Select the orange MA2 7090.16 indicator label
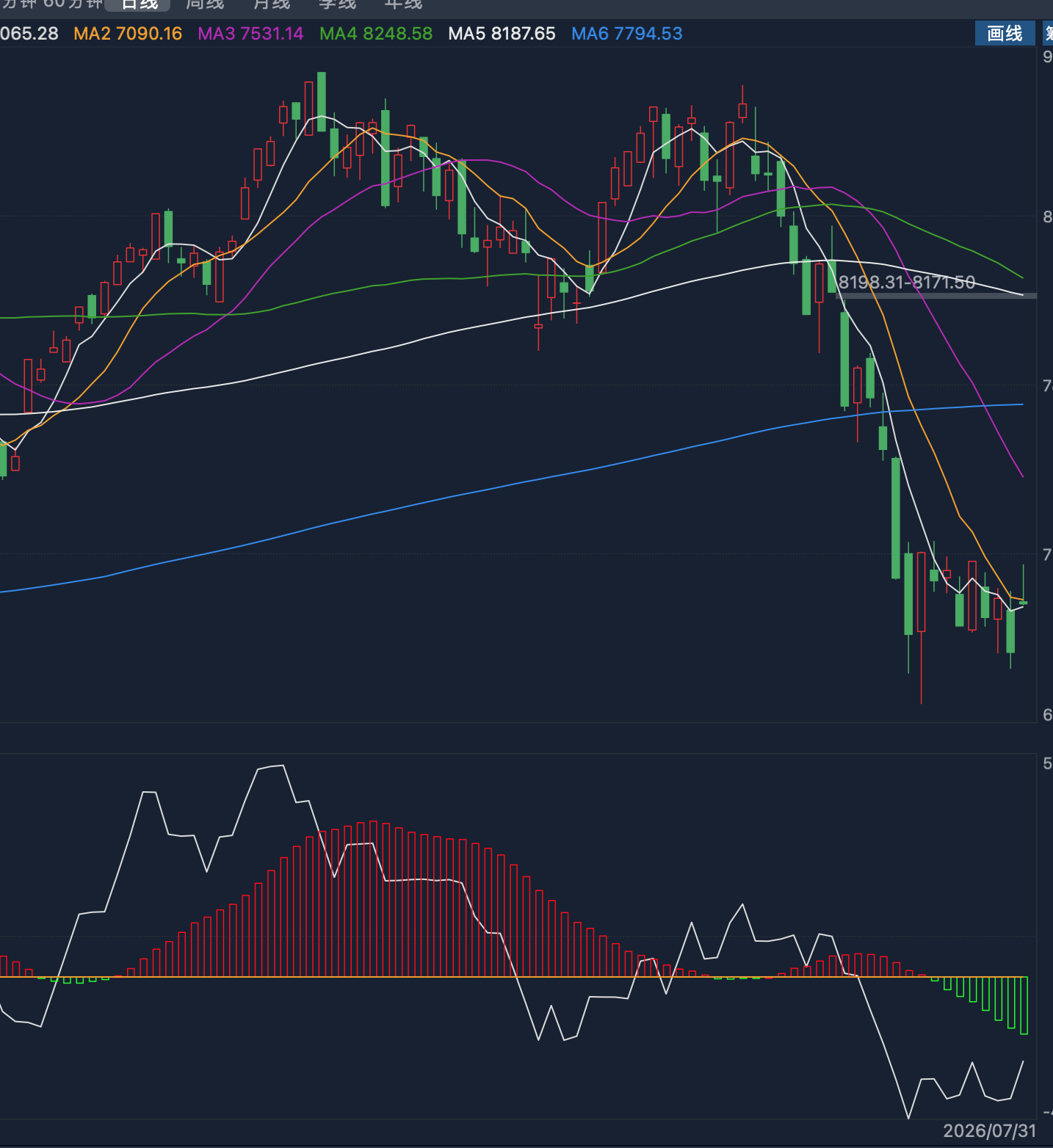The height and width of the screenshot is (1148, 1053). pyautogui.click(x=128, y=34)
